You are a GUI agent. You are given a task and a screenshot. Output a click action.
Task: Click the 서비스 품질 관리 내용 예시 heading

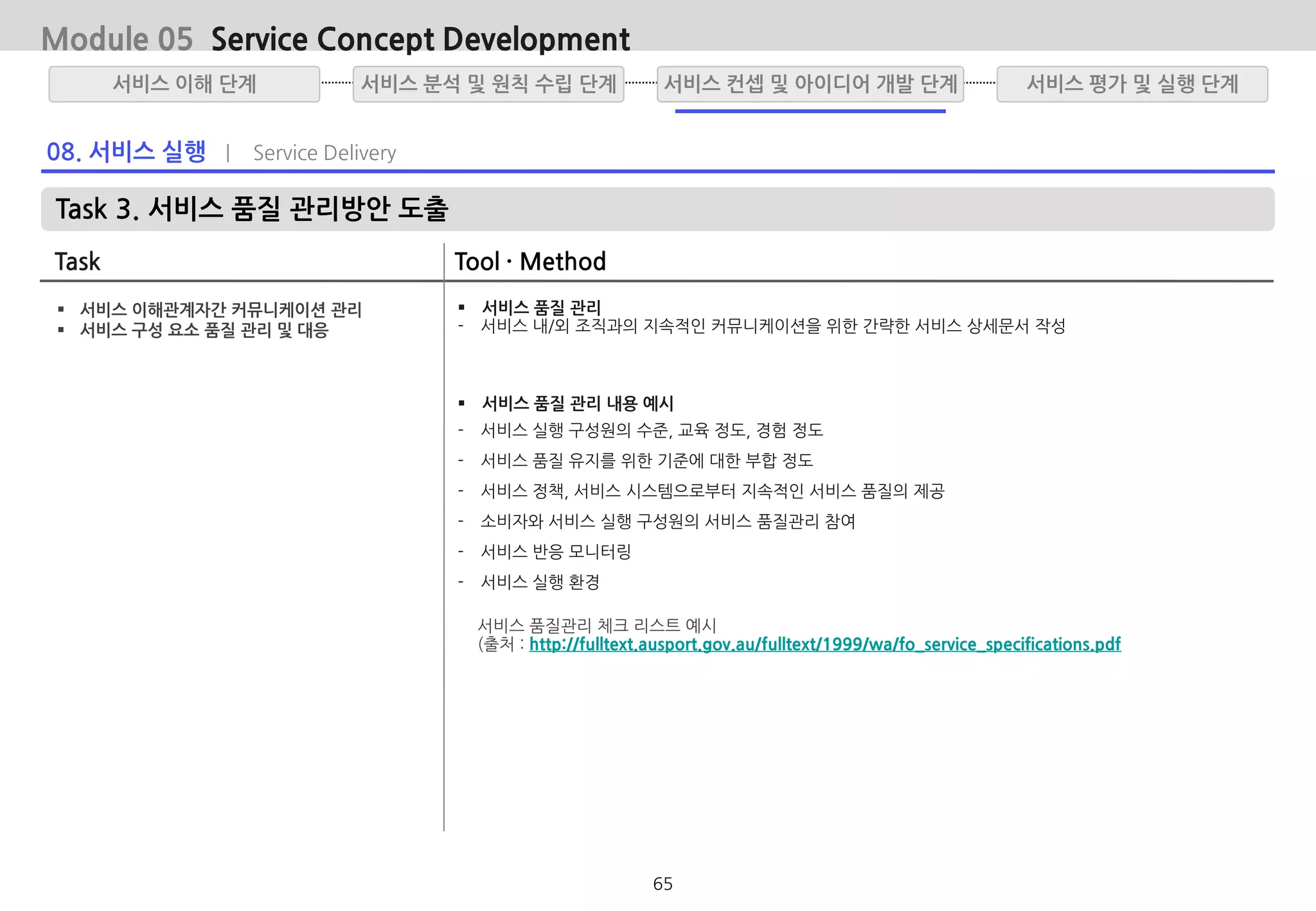click(x=578, y=403)
